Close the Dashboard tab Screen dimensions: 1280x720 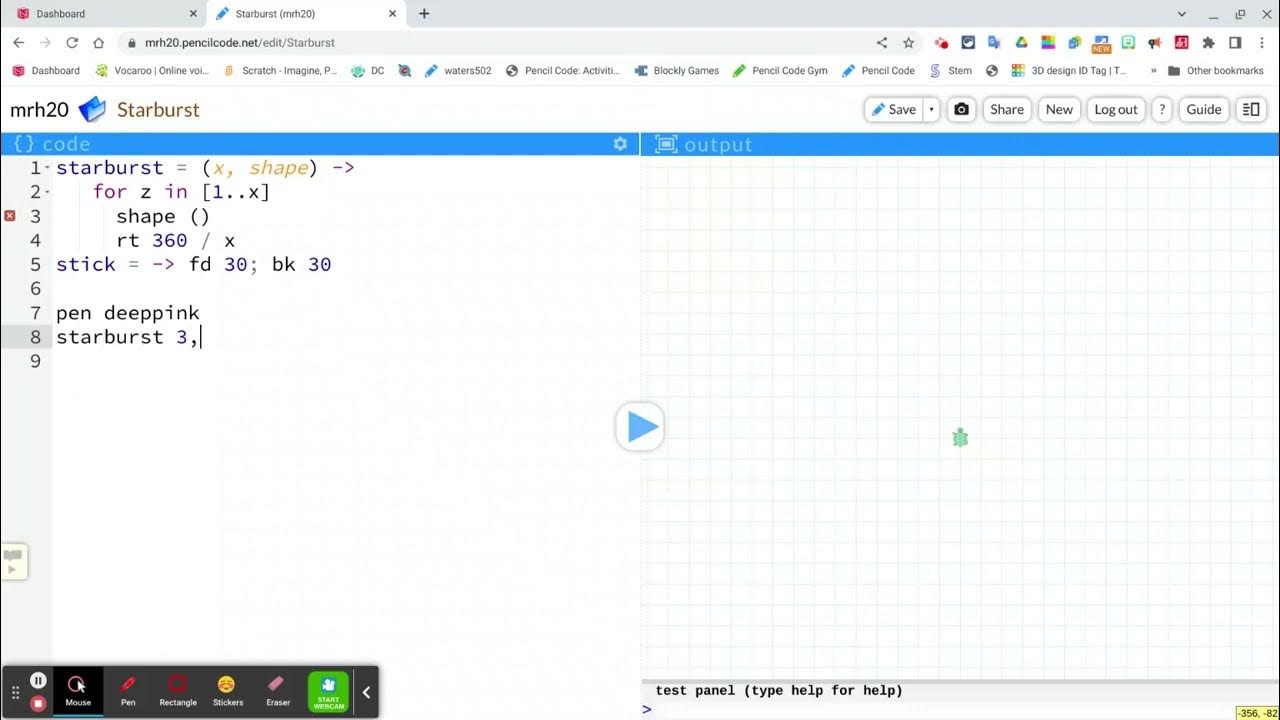coord(193,14)
